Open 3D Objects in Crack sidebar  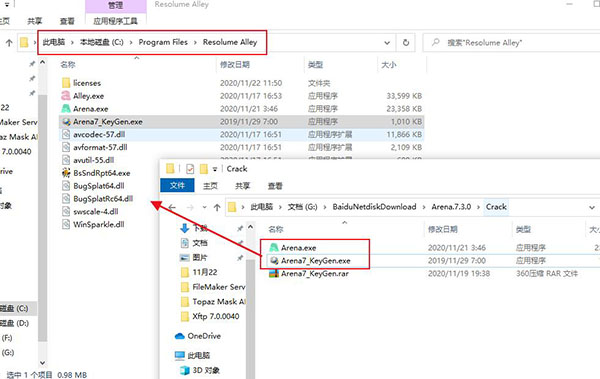click(x=200, y=370)
